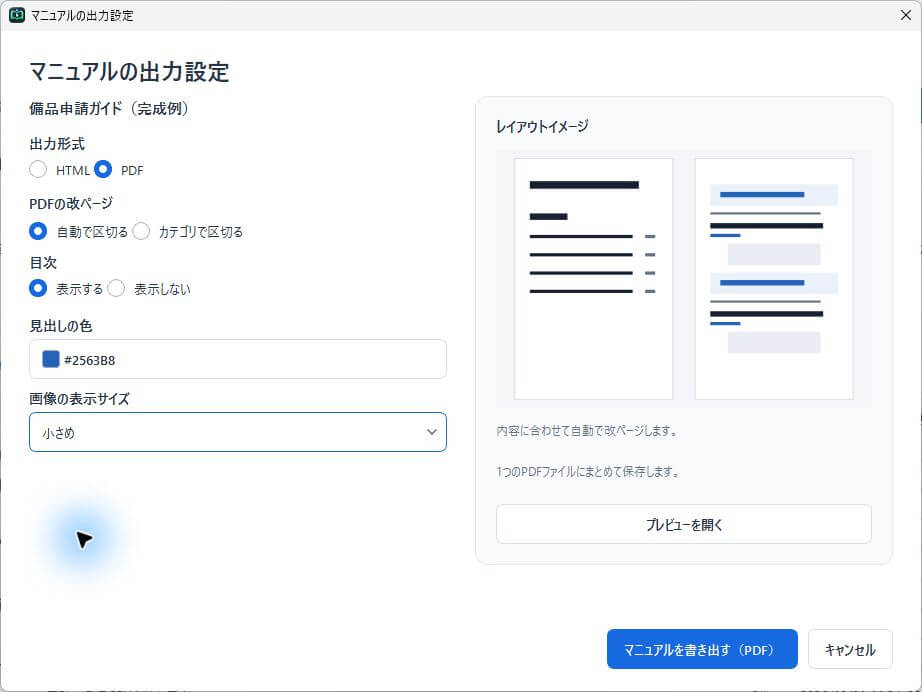Viewport: 922px width, 692px height.
Task: Click the #2563B8 heading color field
Action: tap(238, 359)
